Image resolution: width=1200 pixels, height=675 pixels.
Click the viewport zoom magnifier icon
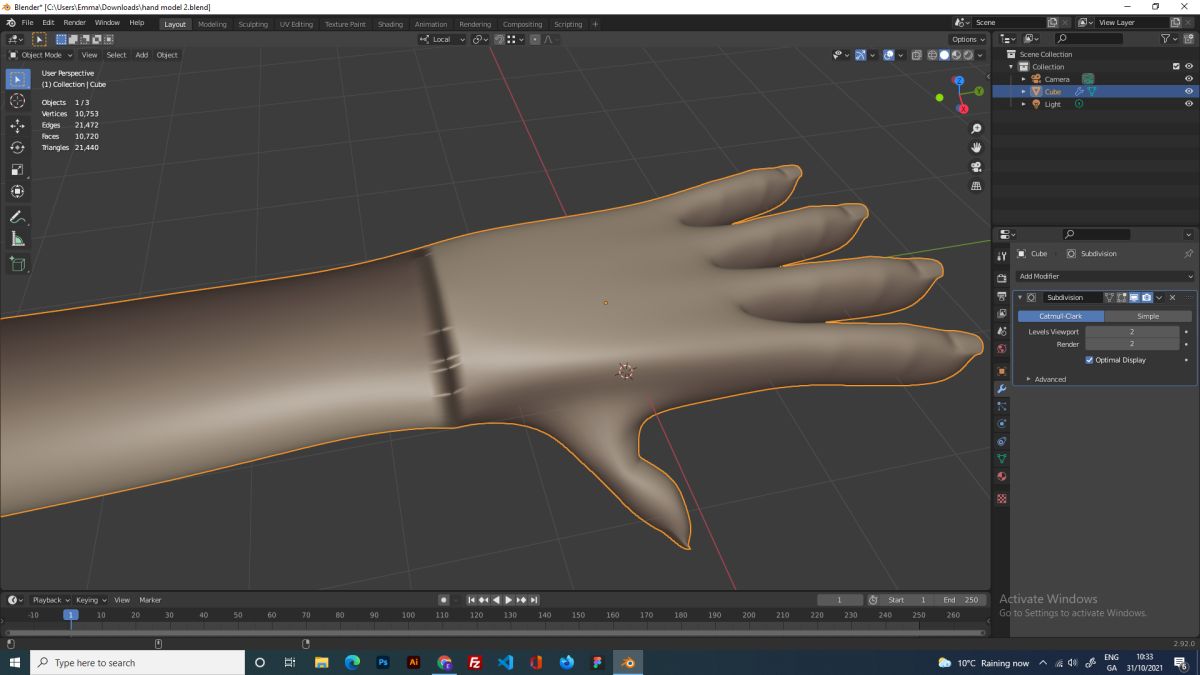pyautogui.click(x=977, y=129)
